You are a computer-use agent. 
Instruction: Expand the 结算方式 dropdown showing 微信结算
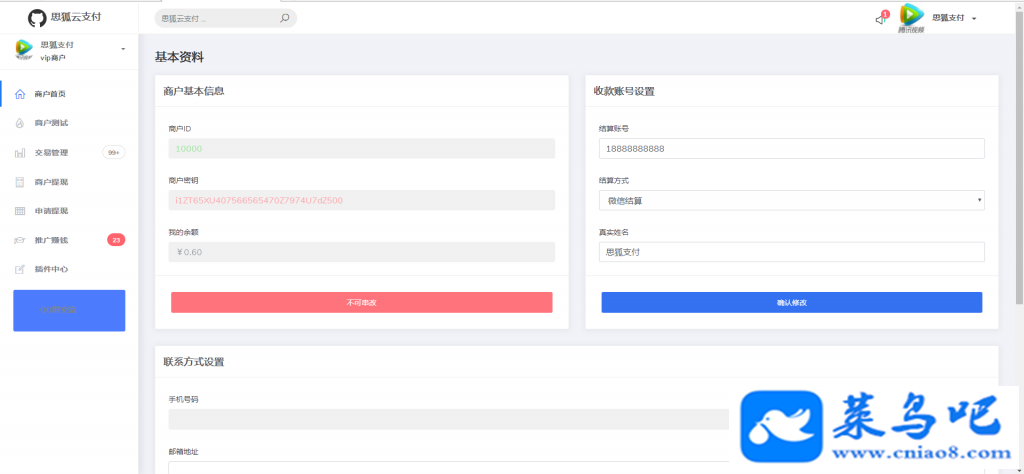792,200
